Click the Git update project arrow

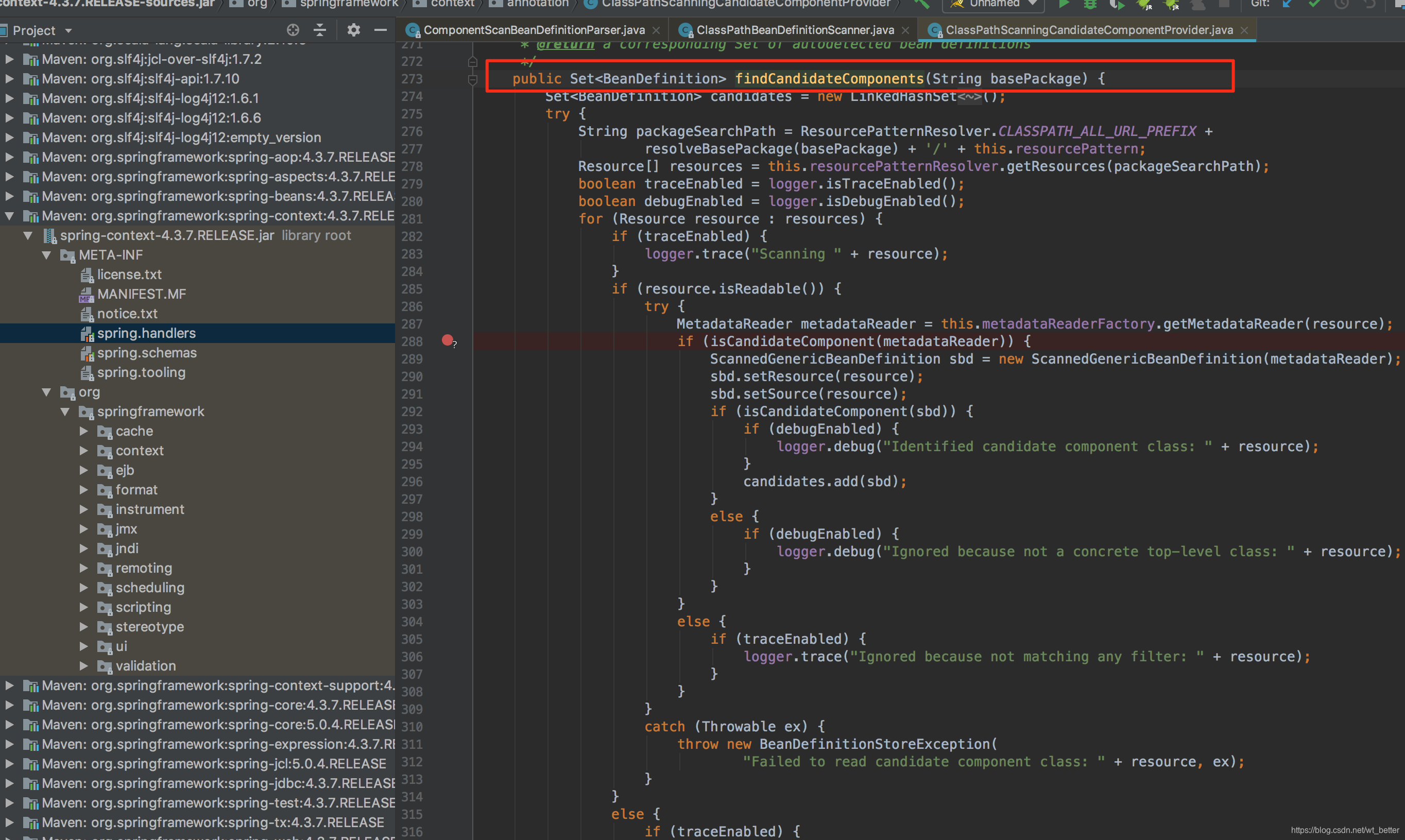pyautogui.click(x=1287, y=4)
